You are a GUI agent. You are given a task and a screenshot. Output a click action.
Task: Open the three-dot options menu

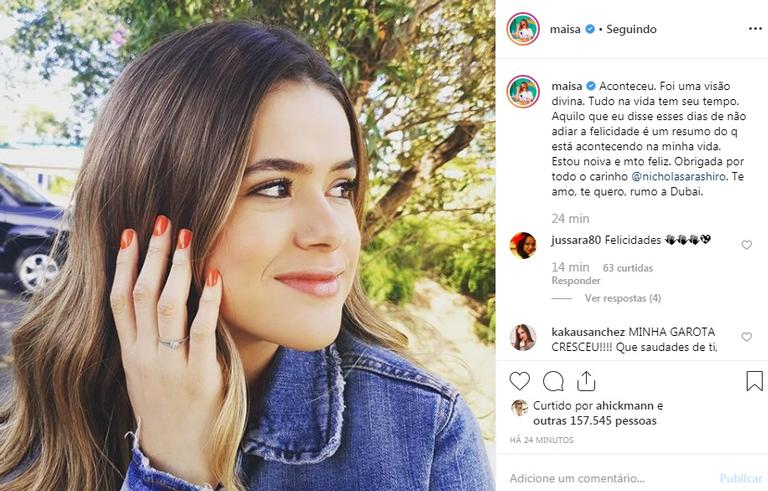(755, 29)
